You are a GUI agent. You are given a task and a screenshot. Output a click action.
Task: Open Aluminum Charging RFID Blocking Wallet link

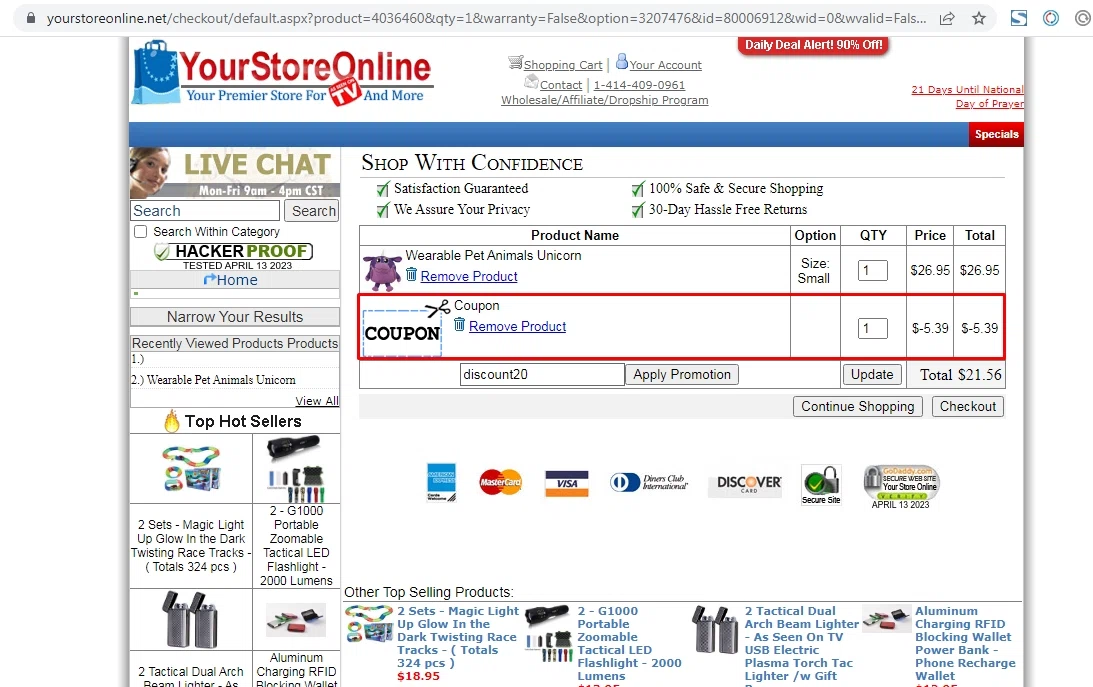[965, 643]
